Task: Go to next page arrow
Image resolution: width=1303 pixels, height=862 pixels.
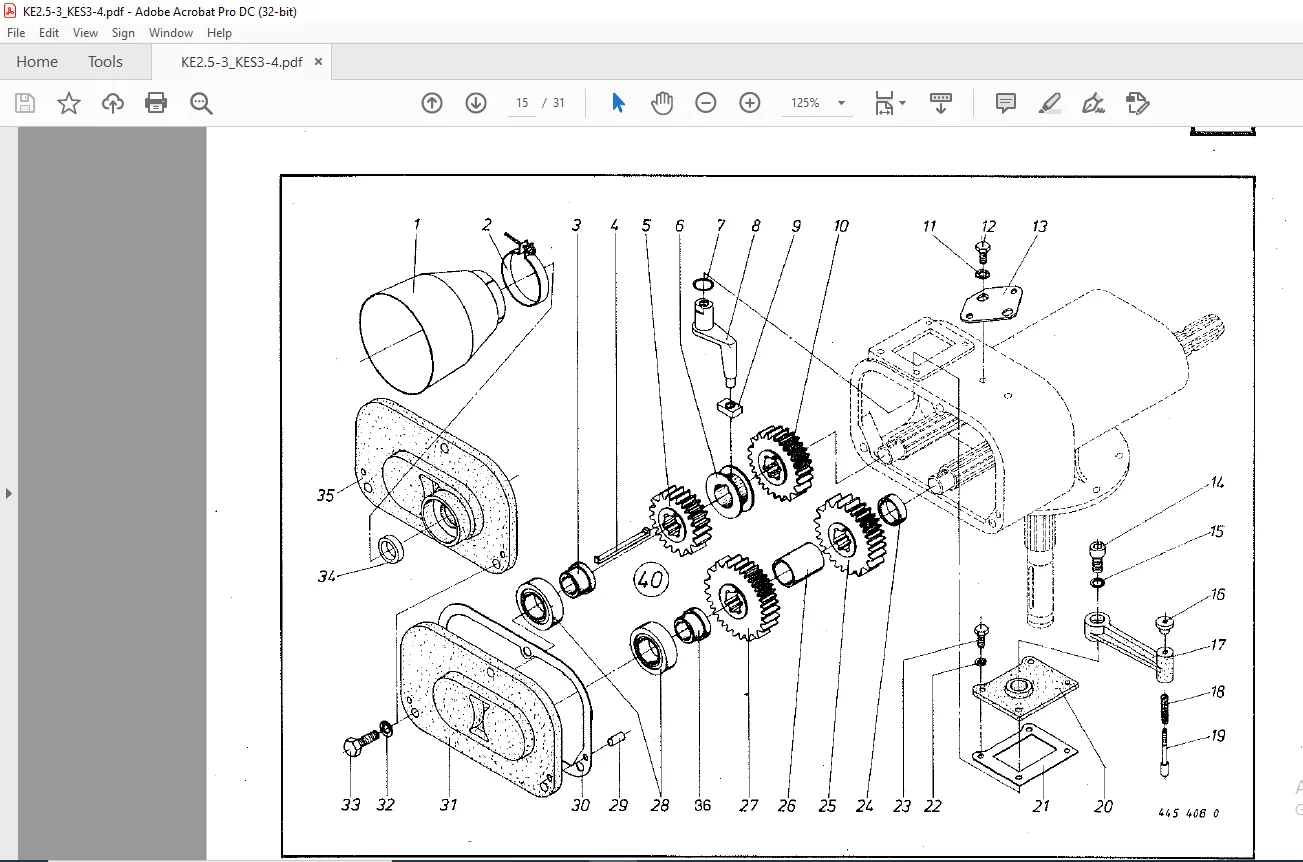Action: (x=476, y=103)
